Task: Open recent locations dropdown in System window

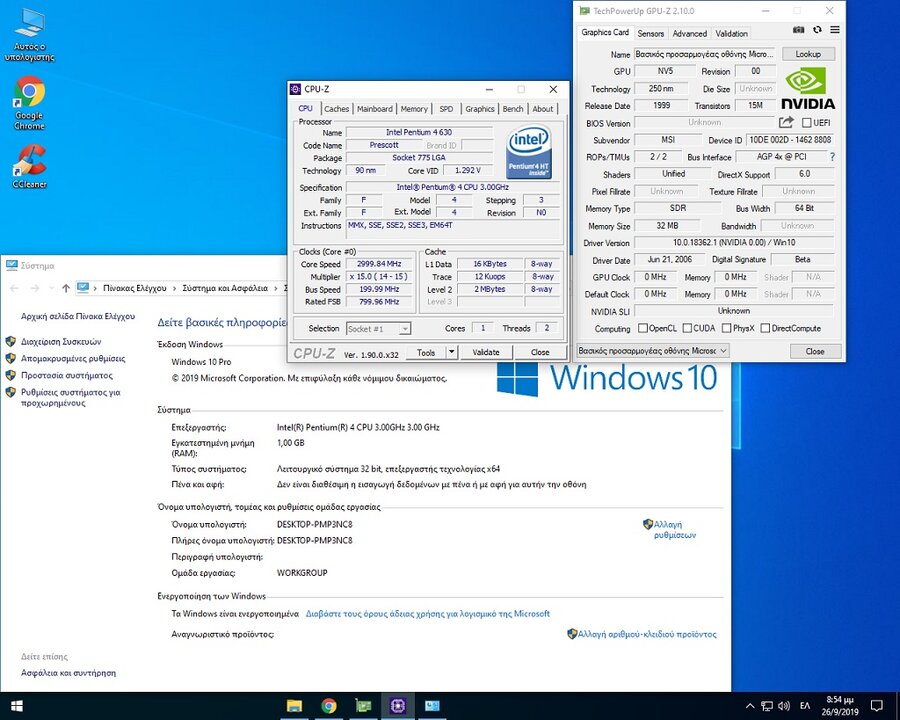Action: tap(52, 288)
